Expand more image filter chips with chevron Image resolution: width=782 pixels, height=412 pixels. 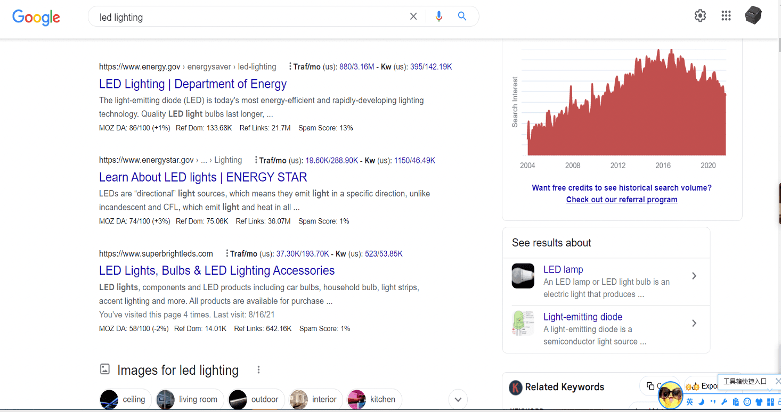(458, 399)
